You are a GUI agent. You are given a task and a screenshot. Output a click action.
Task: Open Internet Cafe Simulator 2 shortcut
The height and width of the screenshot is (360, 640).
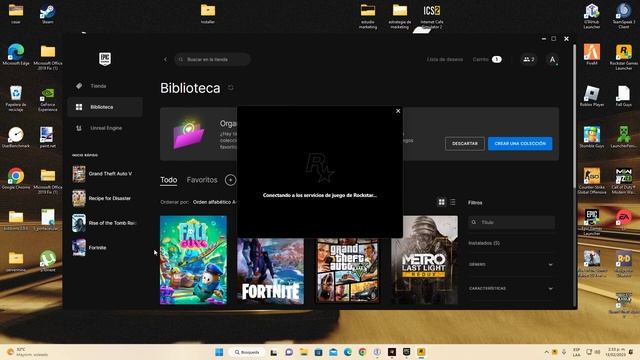click(x=432, y=16)
